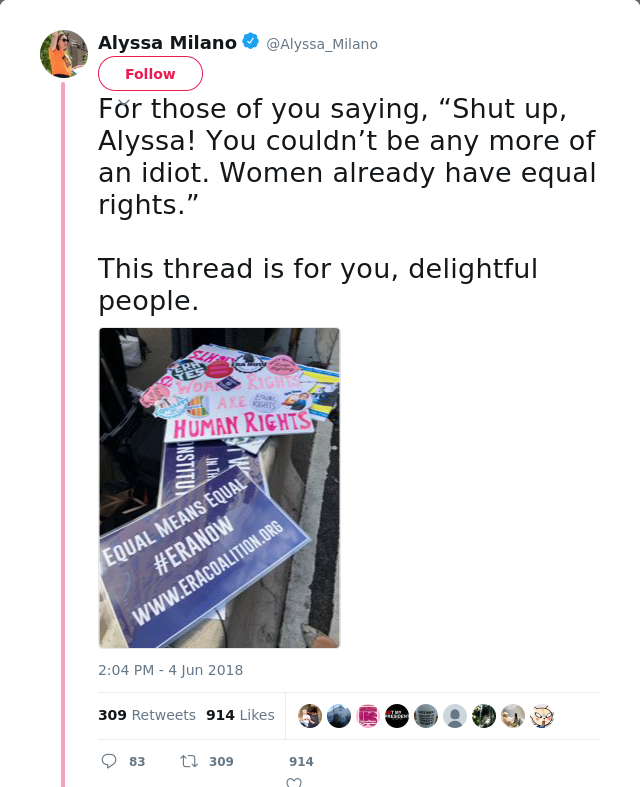
Task: Click the 914 count above the heart
Action: [x=301, y=761]
